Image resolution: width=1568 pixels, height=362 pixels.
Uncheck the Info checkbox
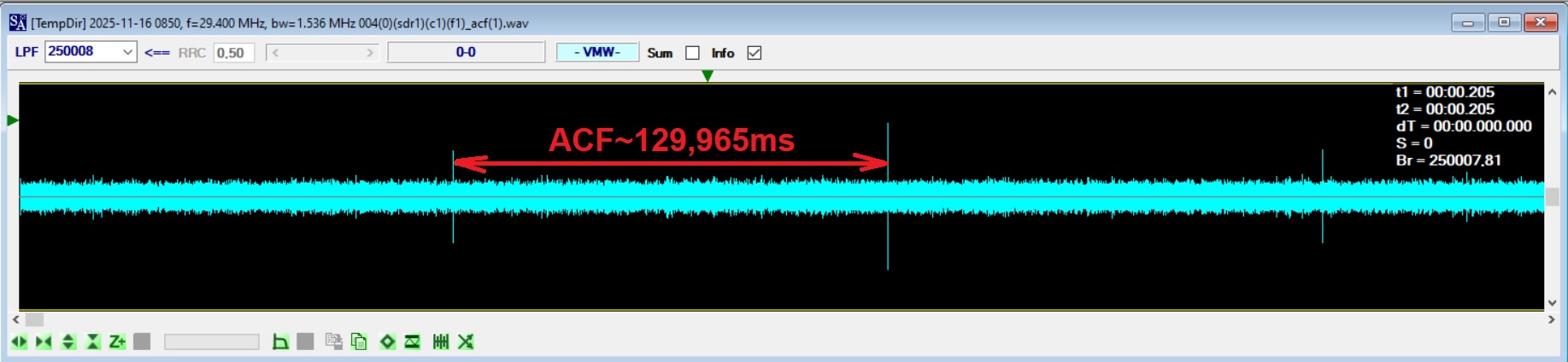[x=754, y=53]
